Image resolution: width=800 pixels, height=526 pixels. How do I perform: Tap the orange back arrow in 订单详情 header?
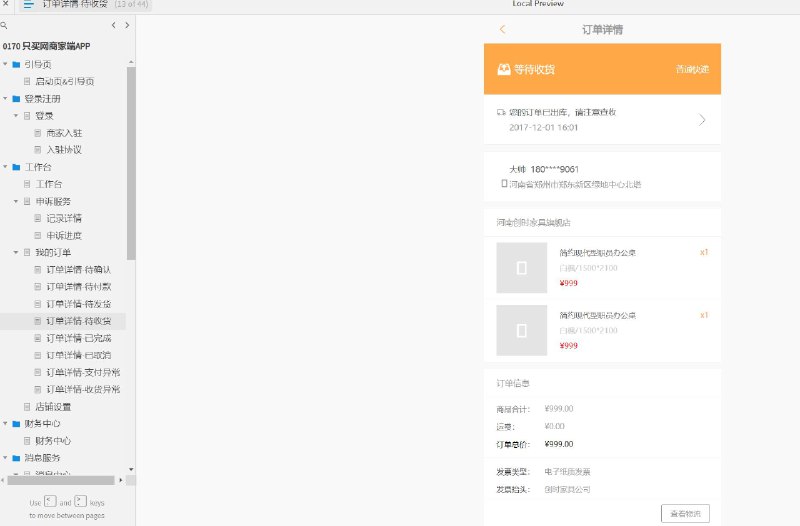tap(503, 29)
